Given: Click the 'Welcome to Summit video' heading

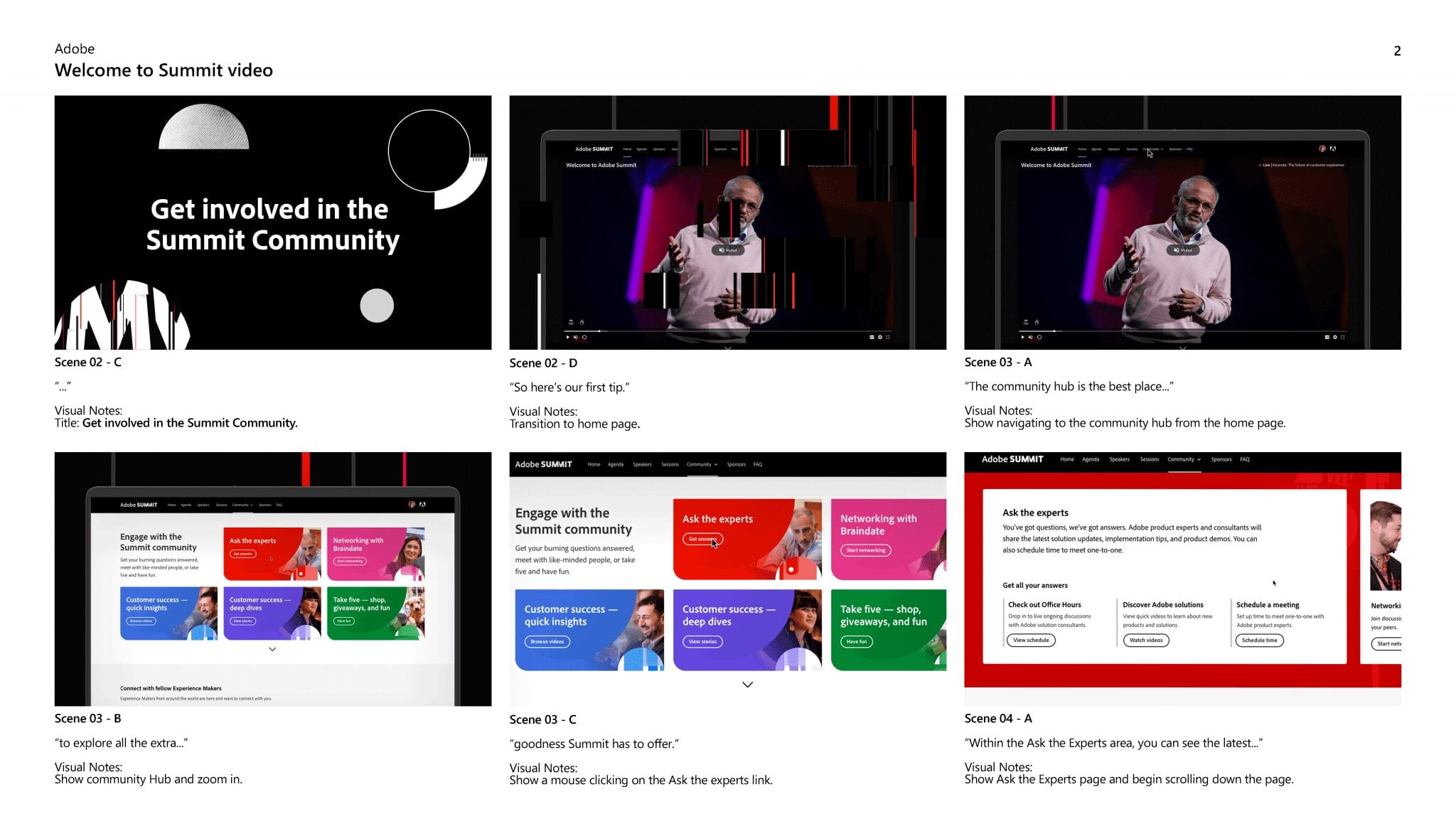Looking at the screenshot, I should [164, 70].
